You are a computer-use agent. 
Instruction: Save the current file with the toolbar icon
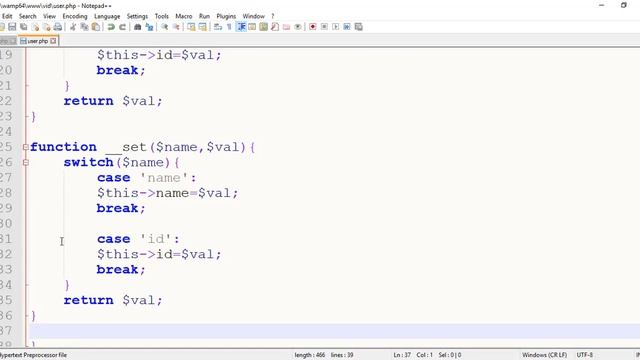pos(12,27)
